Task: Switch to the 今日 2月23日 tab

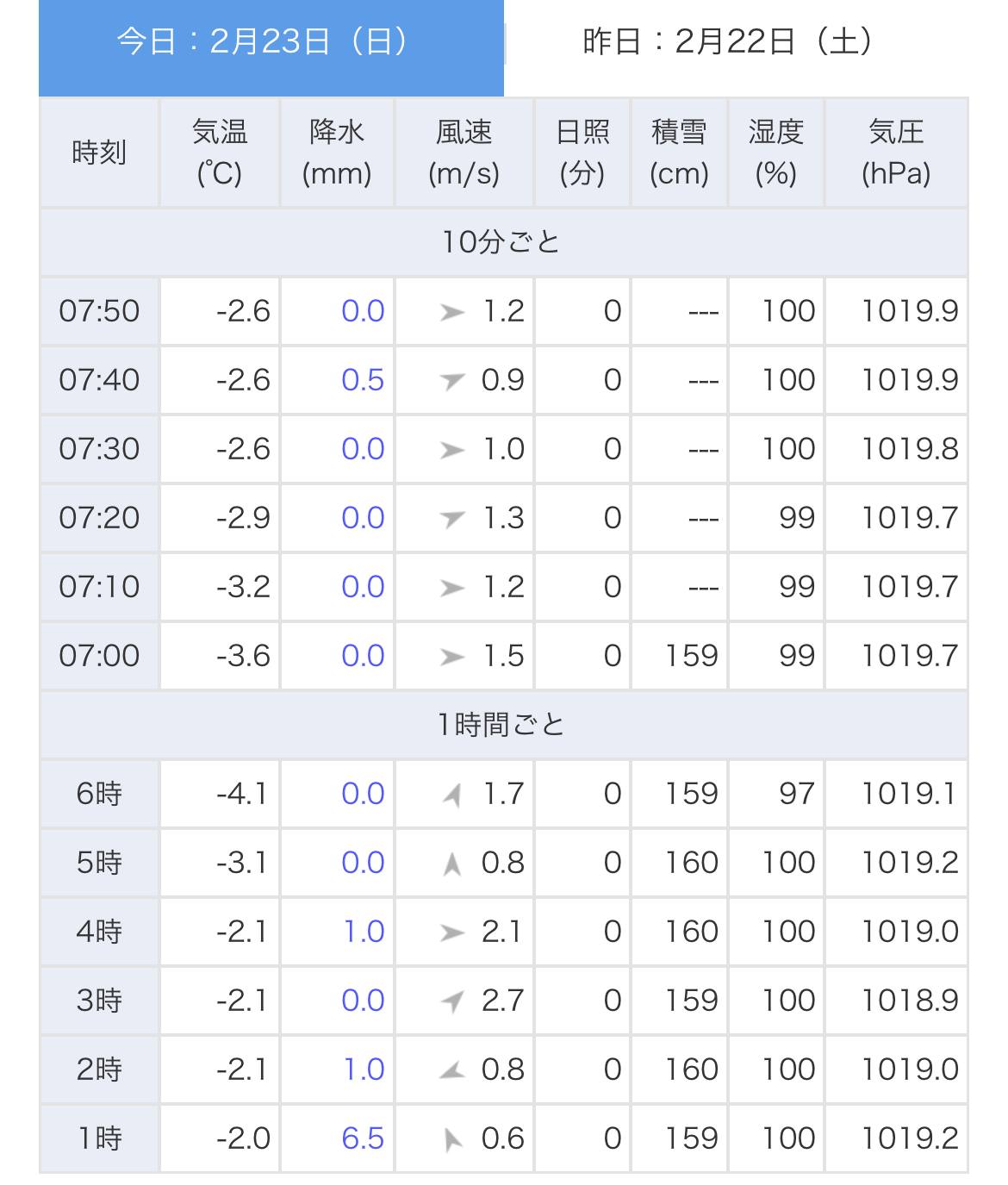Action: (x=271, y=43)
